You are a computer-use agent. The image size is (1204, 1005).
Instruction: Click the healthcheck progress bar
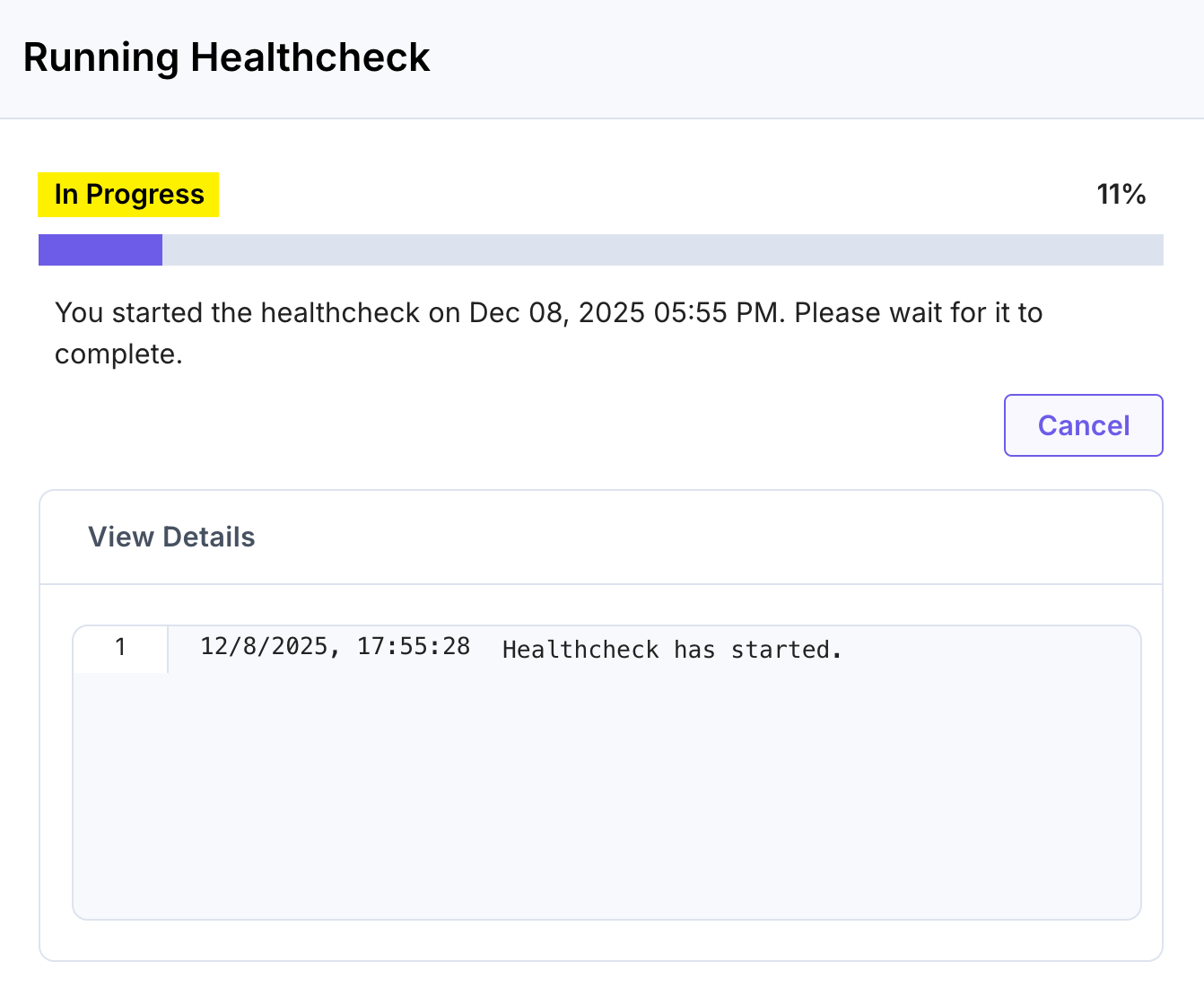(600, 250)
